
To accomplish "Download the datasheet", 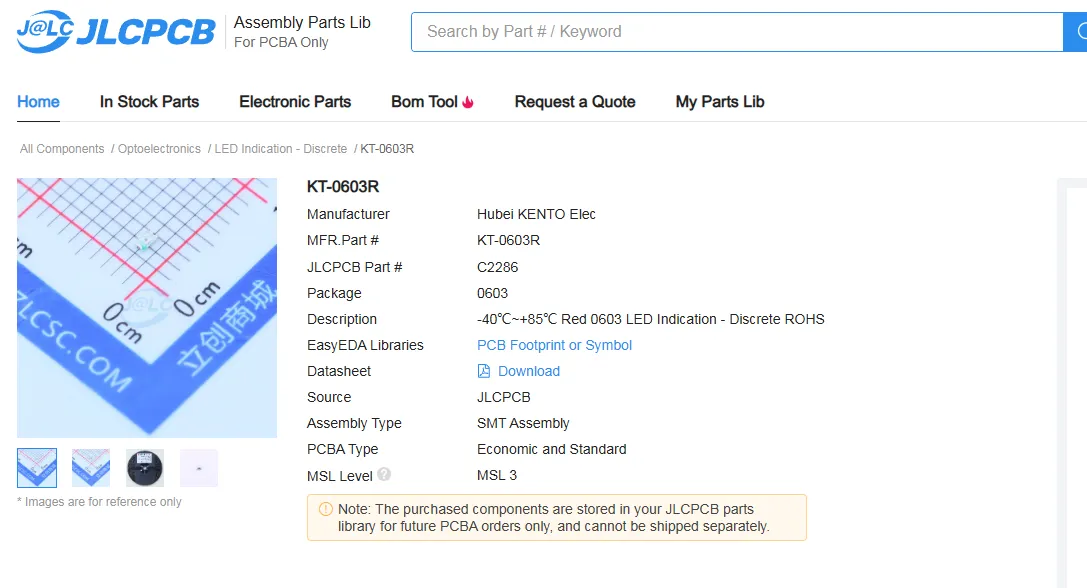I will point(528,371).
